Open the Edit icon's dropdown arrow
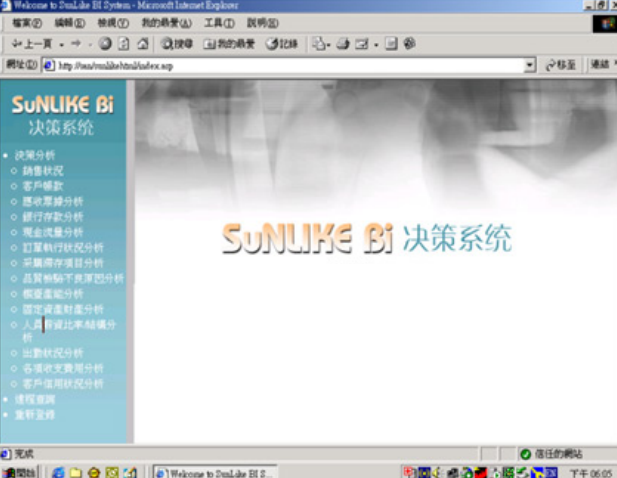This screenshot has height=478, width=617. pos(376,45)
